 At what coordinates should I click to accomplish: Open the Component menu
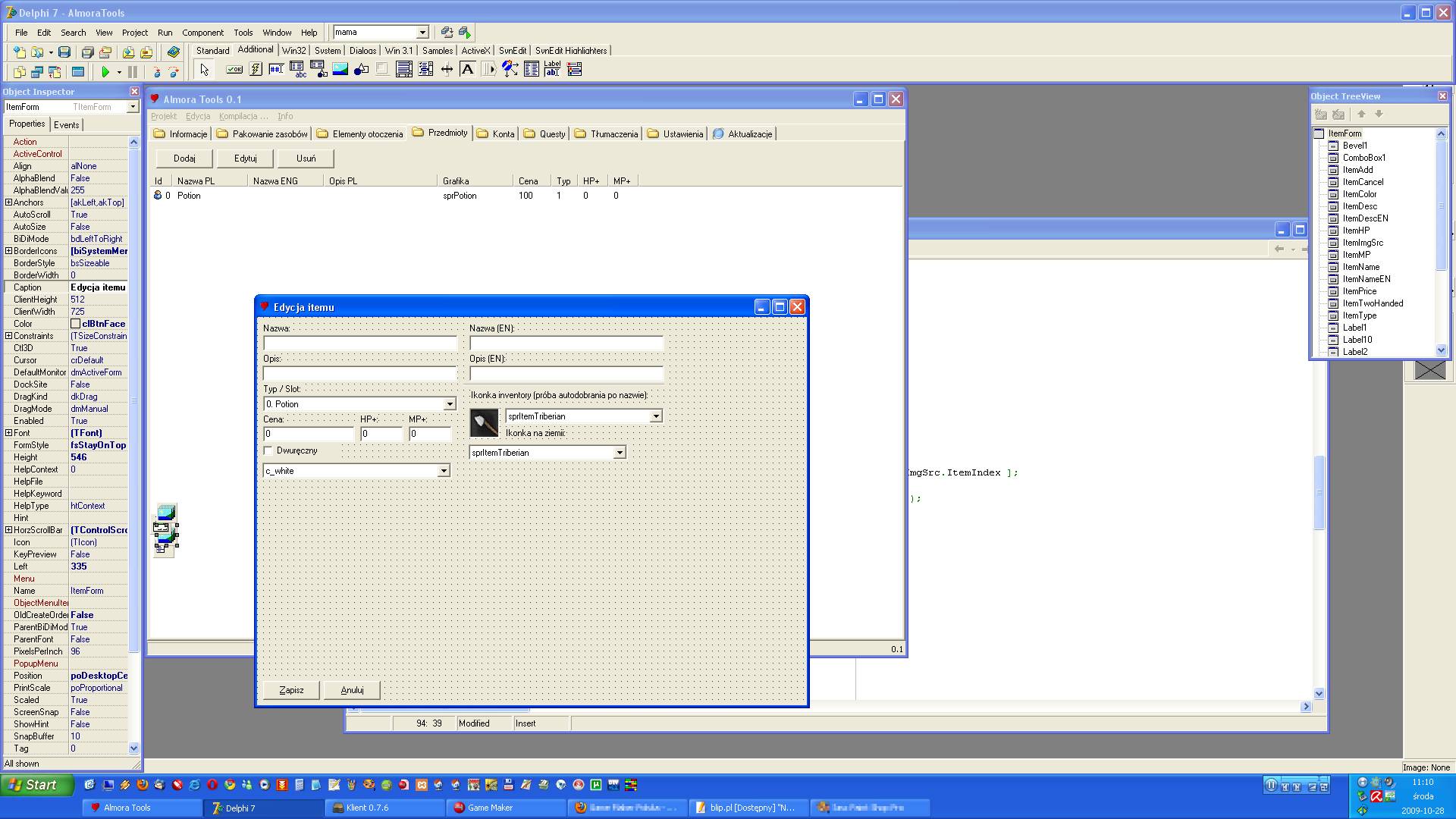click(x=202, y=33)
